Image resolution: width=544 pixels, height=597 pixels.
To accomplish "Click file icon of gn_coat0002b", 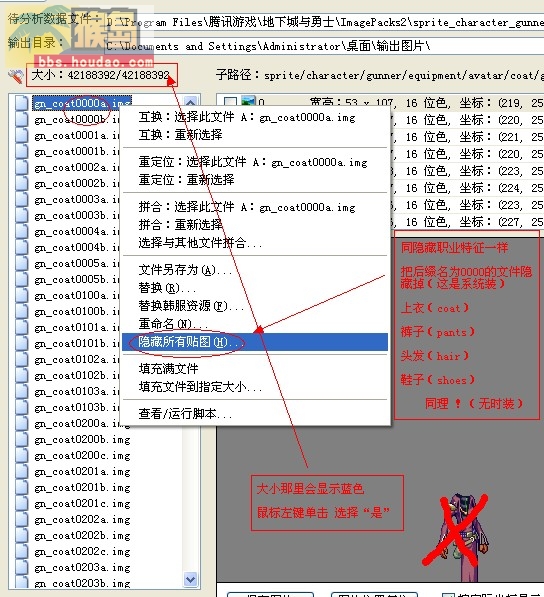I will point(21,183).
